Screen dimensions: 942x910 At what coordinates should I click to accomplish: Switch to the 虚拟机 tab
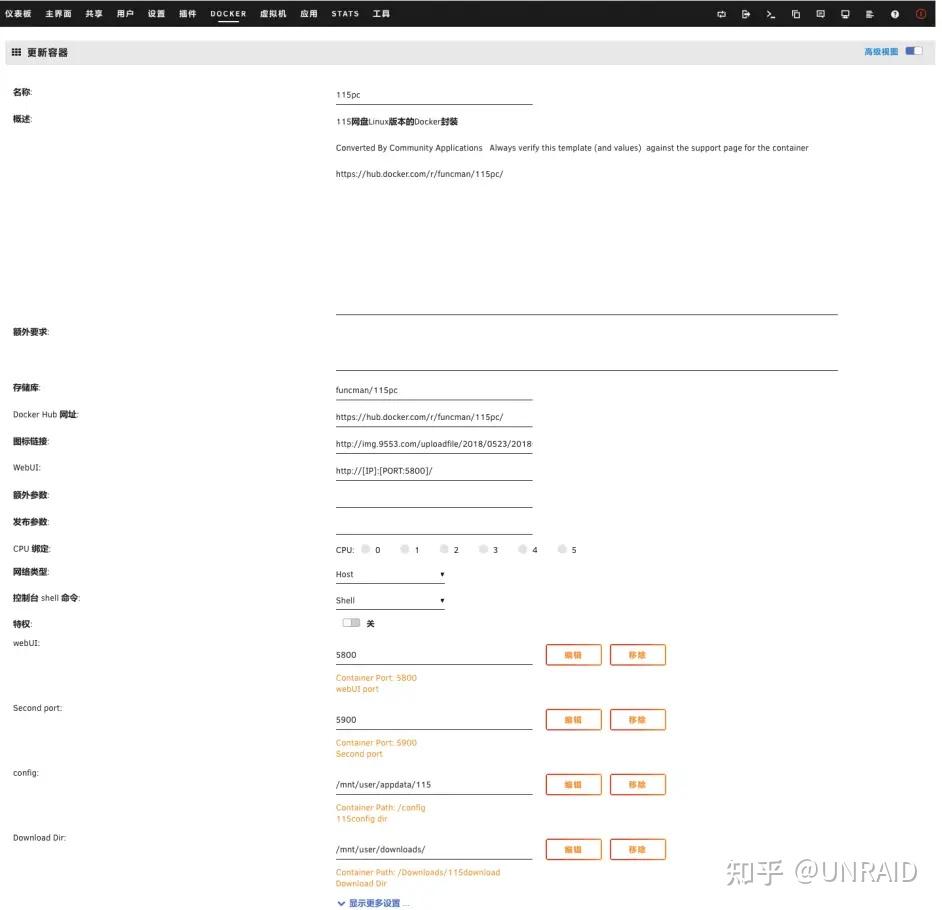[x=273, y=13]
